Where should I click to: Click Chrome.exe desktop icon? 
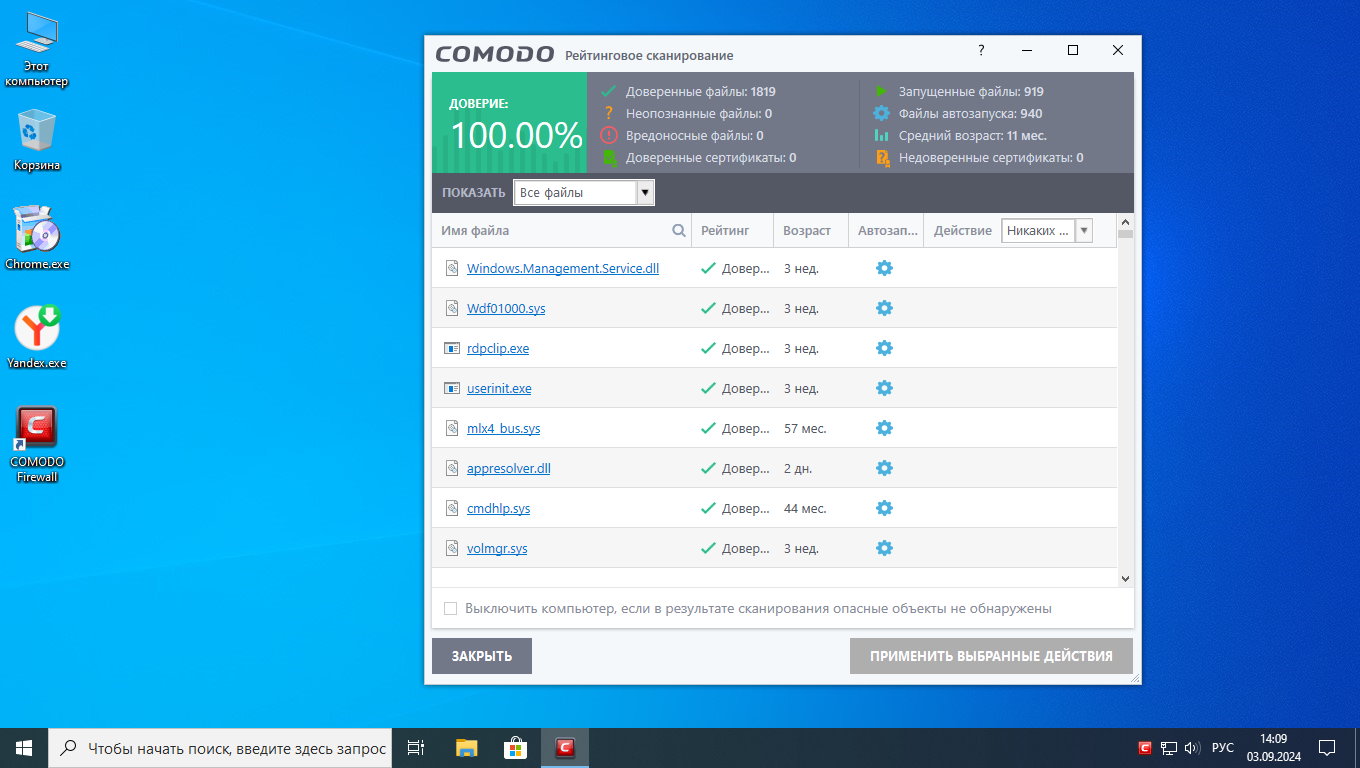37,237
